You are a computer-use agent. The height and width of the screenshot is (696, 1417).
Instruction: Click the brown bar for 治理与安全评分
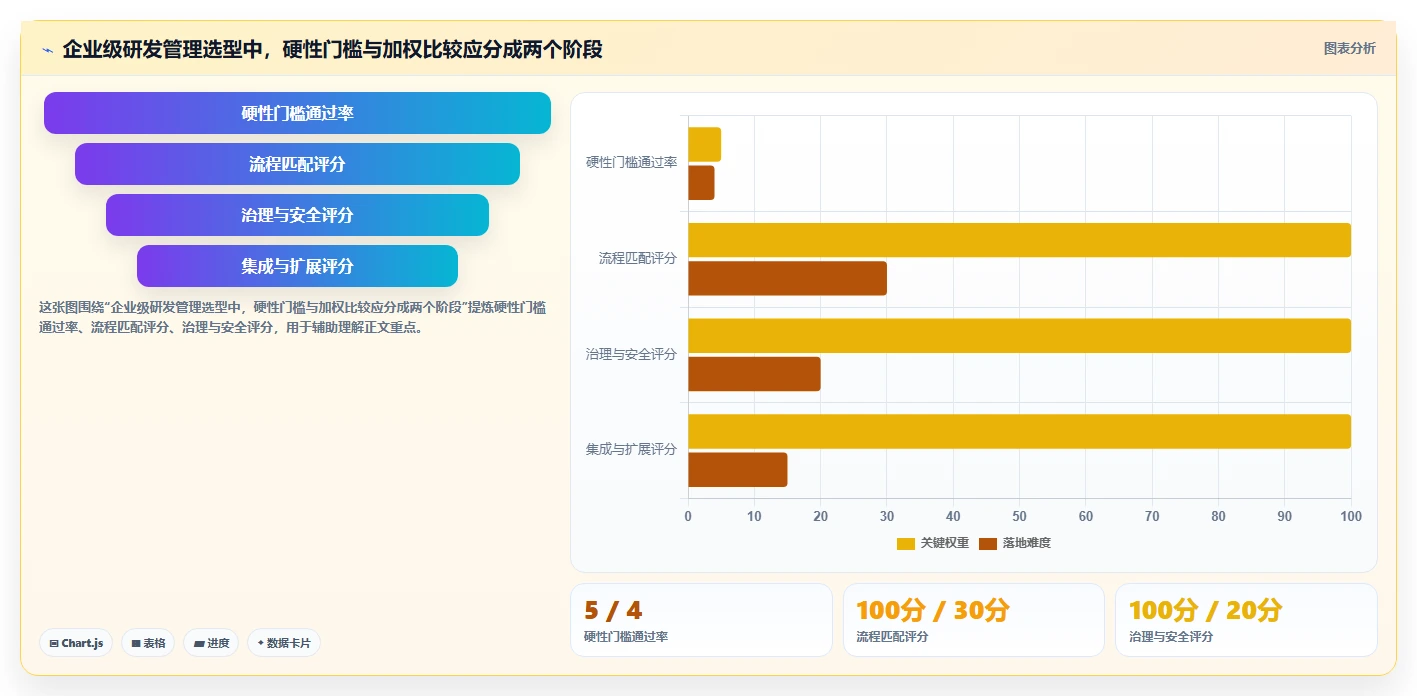pos(754,374)
